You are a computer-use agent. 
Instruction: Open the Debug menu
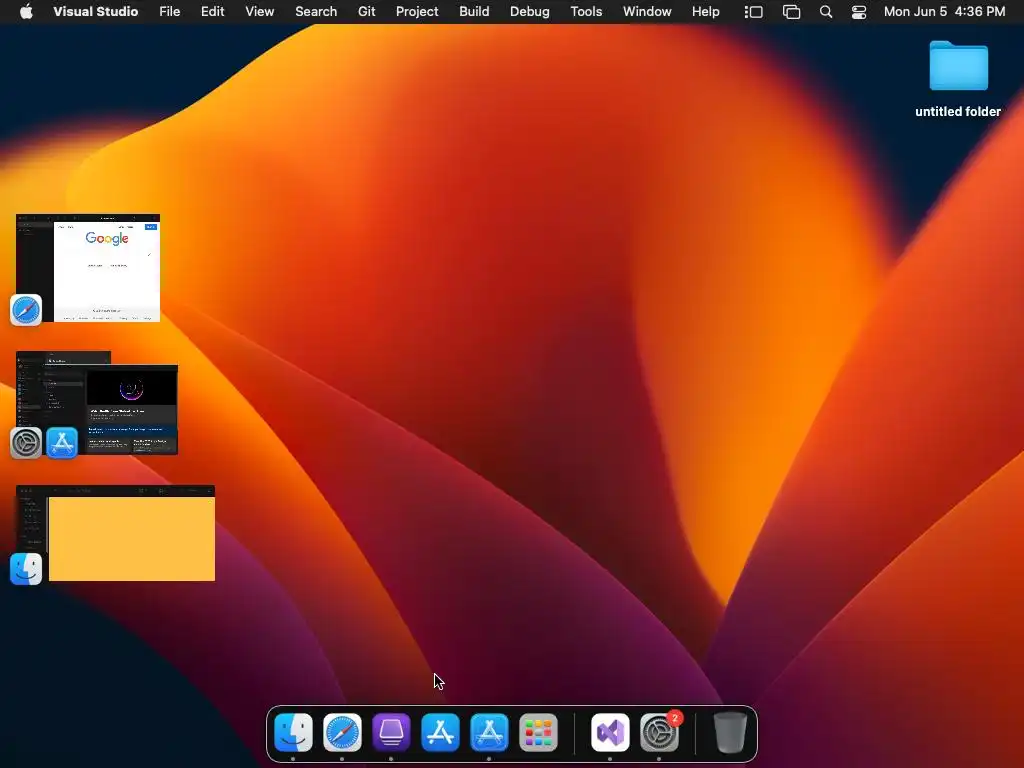pos(529,12)
